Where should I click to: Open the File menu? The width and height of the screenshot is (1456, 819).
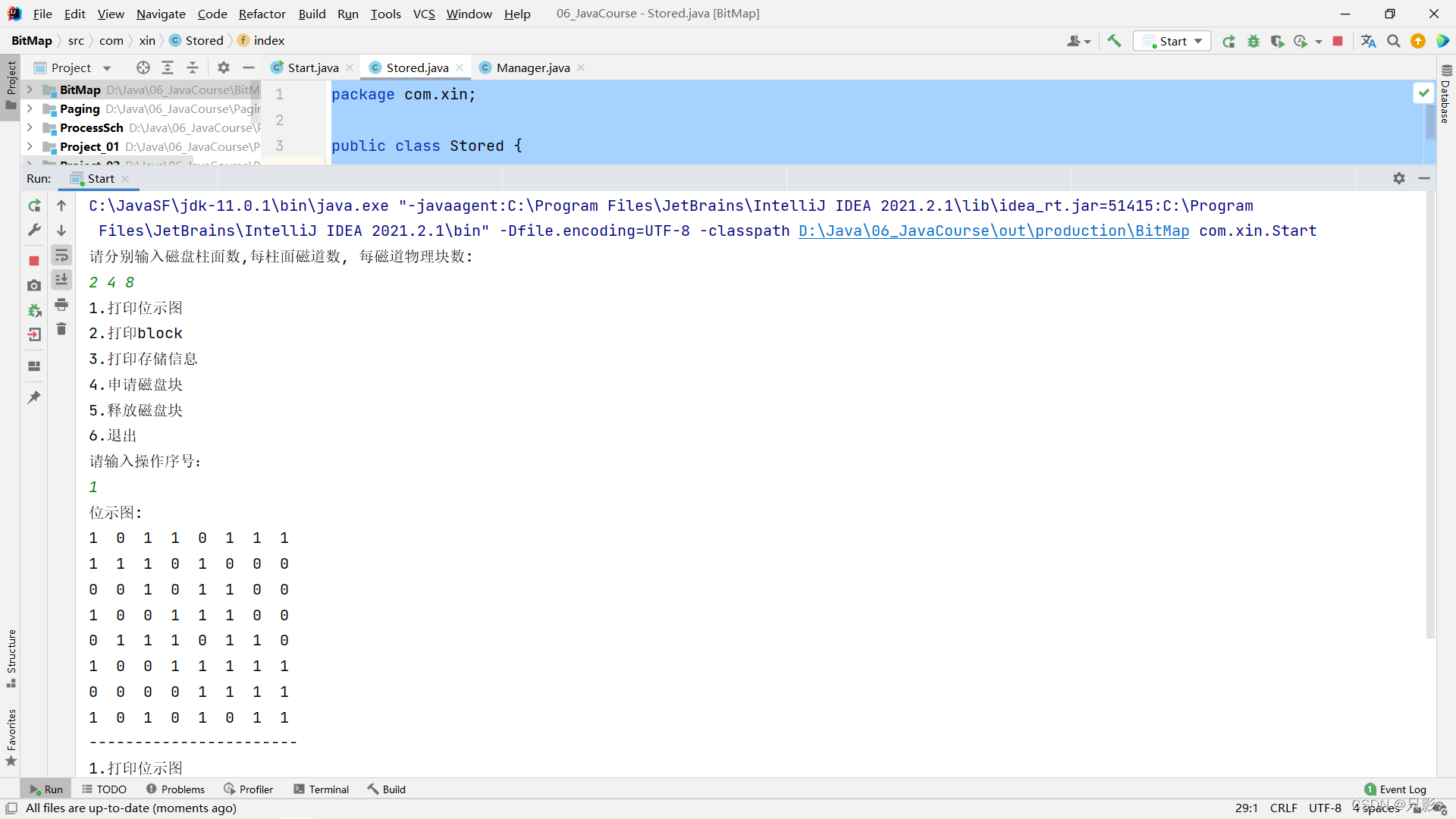(42, 14)
